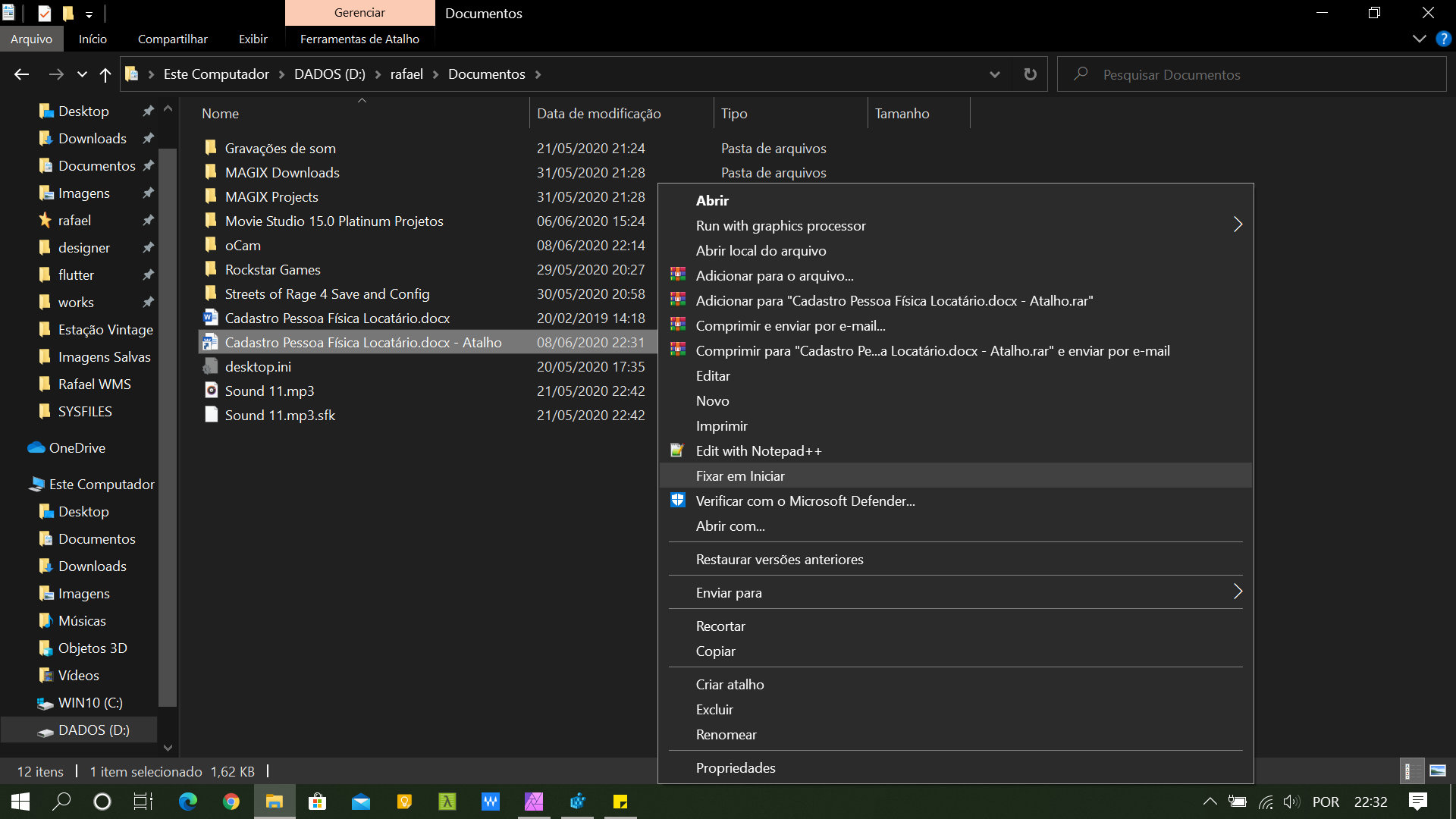Open the Explorer help question mark icon
1456x819 pixels.
(1442, 39)
